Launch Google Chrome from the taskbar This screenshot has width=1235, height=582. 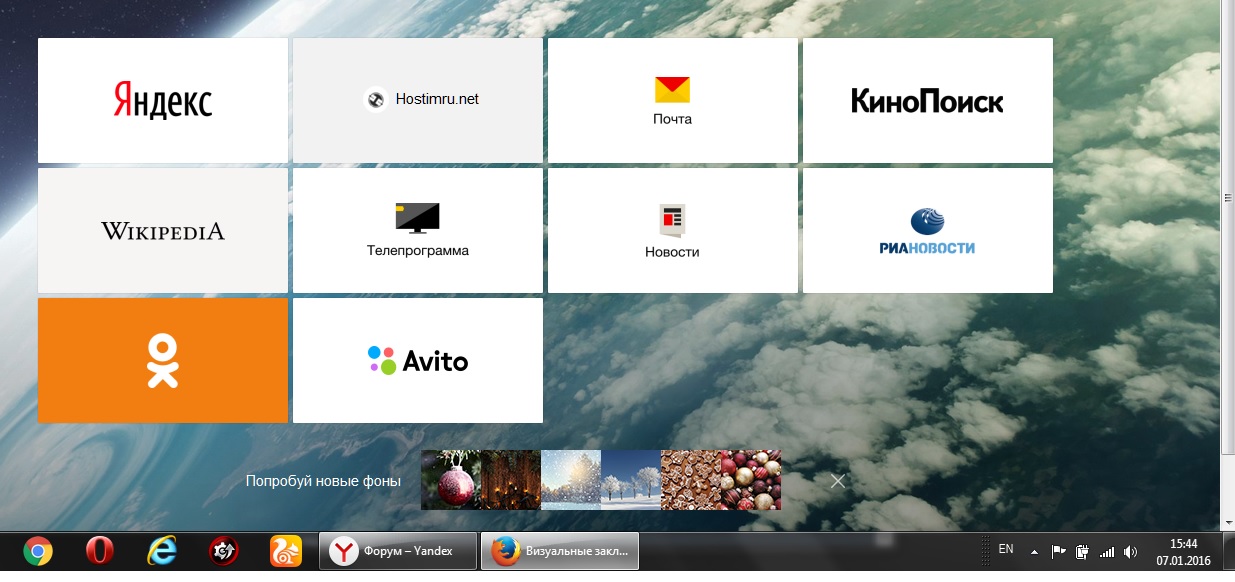coord(38,551)
